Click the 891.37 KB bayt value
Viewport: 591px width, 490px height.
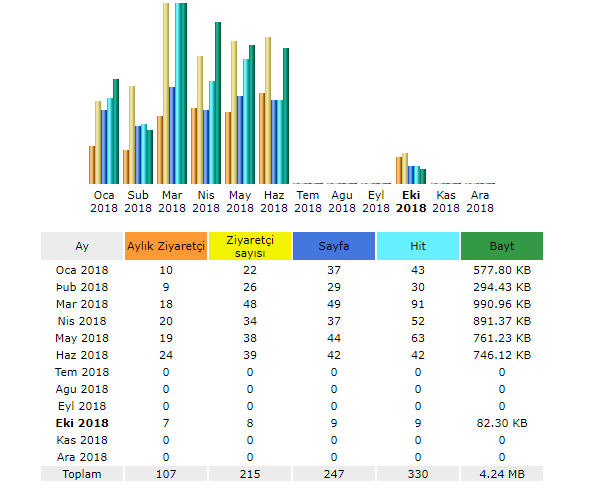[502, 321]
